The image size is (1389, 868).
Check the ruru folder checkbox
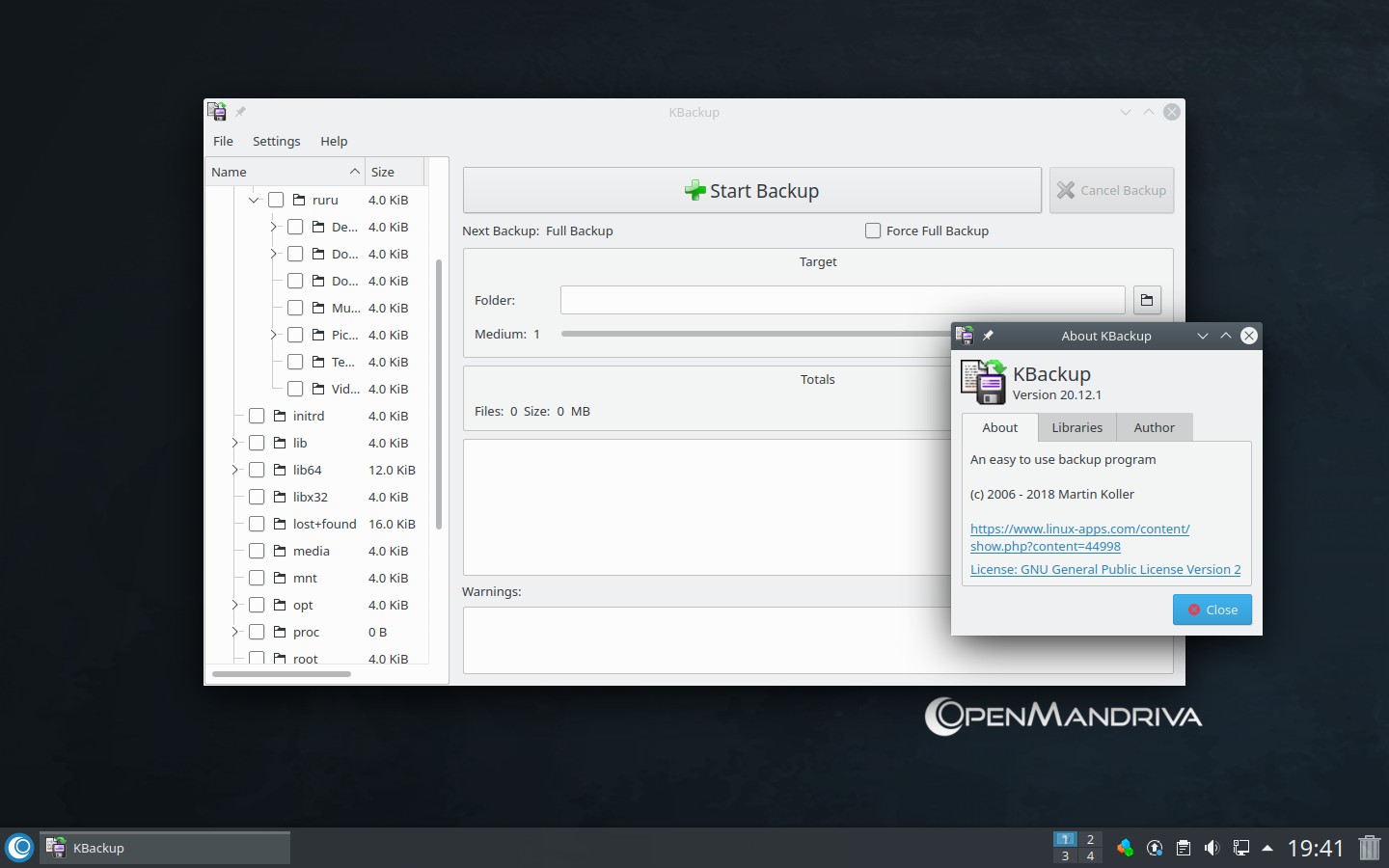[276, 200]
